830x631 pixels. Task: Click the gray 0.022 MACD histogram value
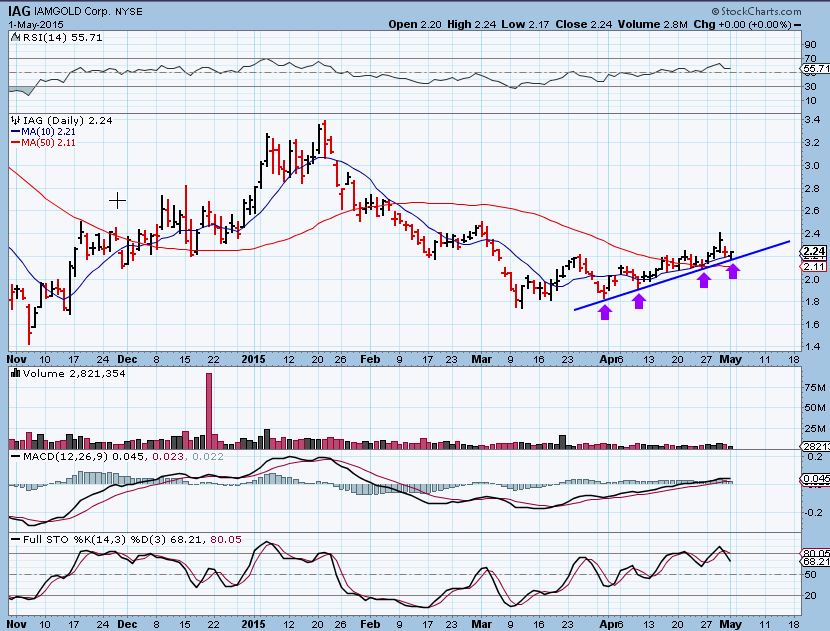[208, 456]
